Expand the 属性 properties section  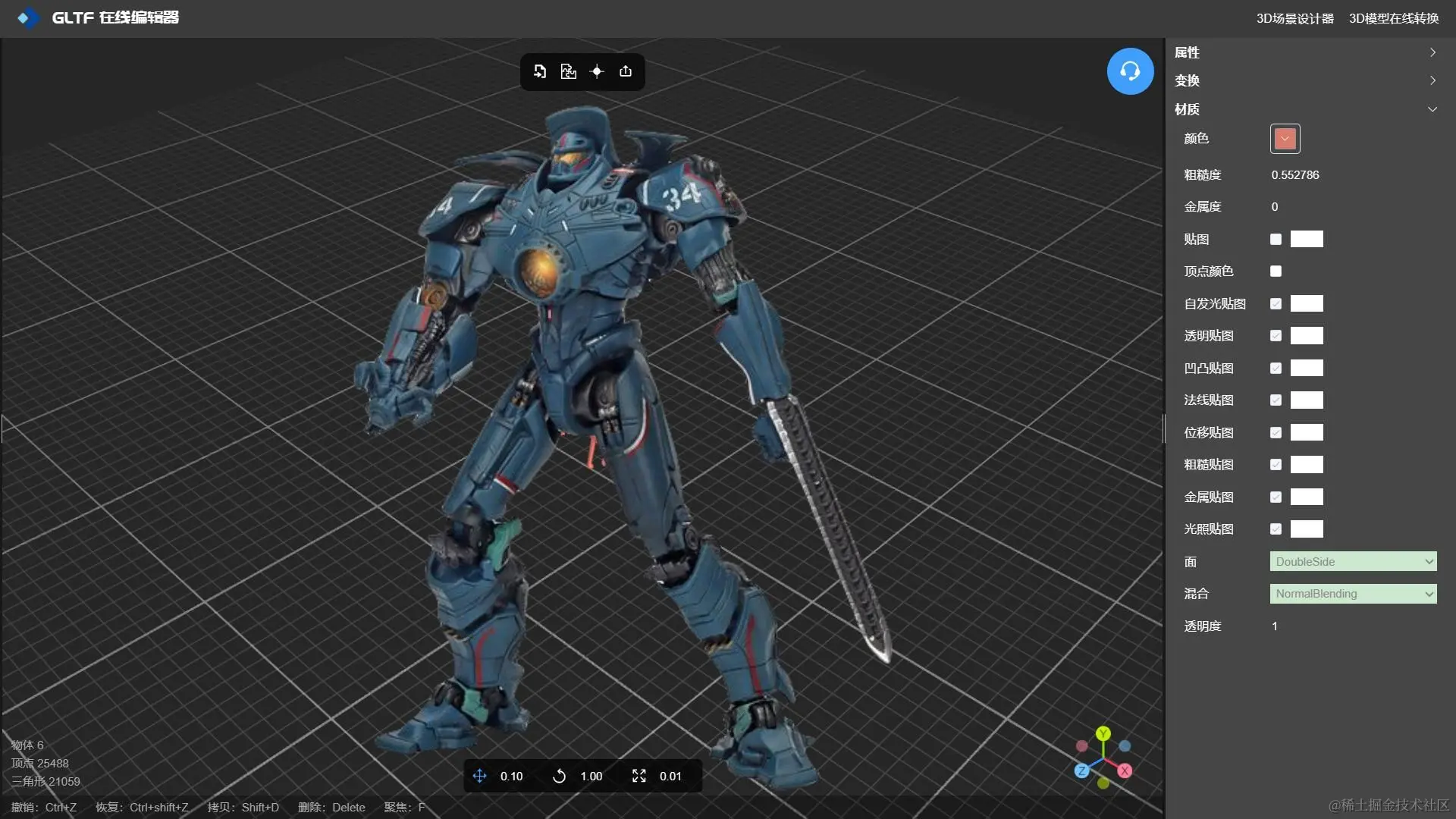(1304, 52)
